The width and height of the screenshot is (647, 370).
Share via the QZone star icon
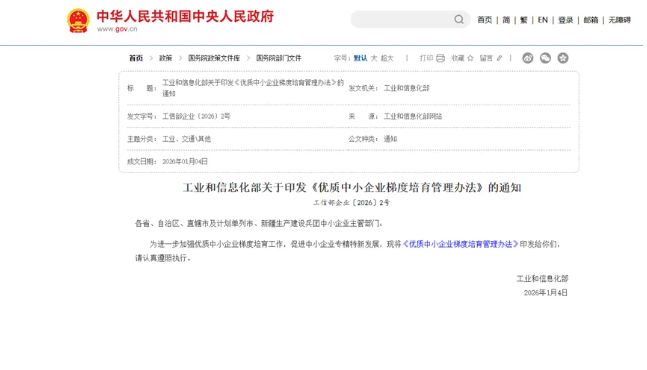coord(563,58)
